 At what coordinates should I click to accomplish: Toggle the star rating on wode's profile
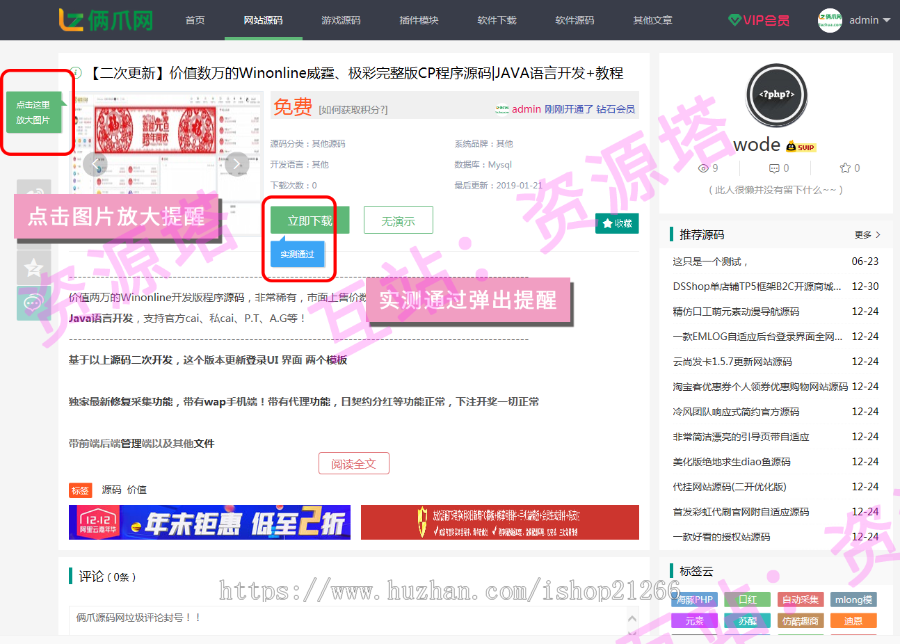(x=845, y=167)
